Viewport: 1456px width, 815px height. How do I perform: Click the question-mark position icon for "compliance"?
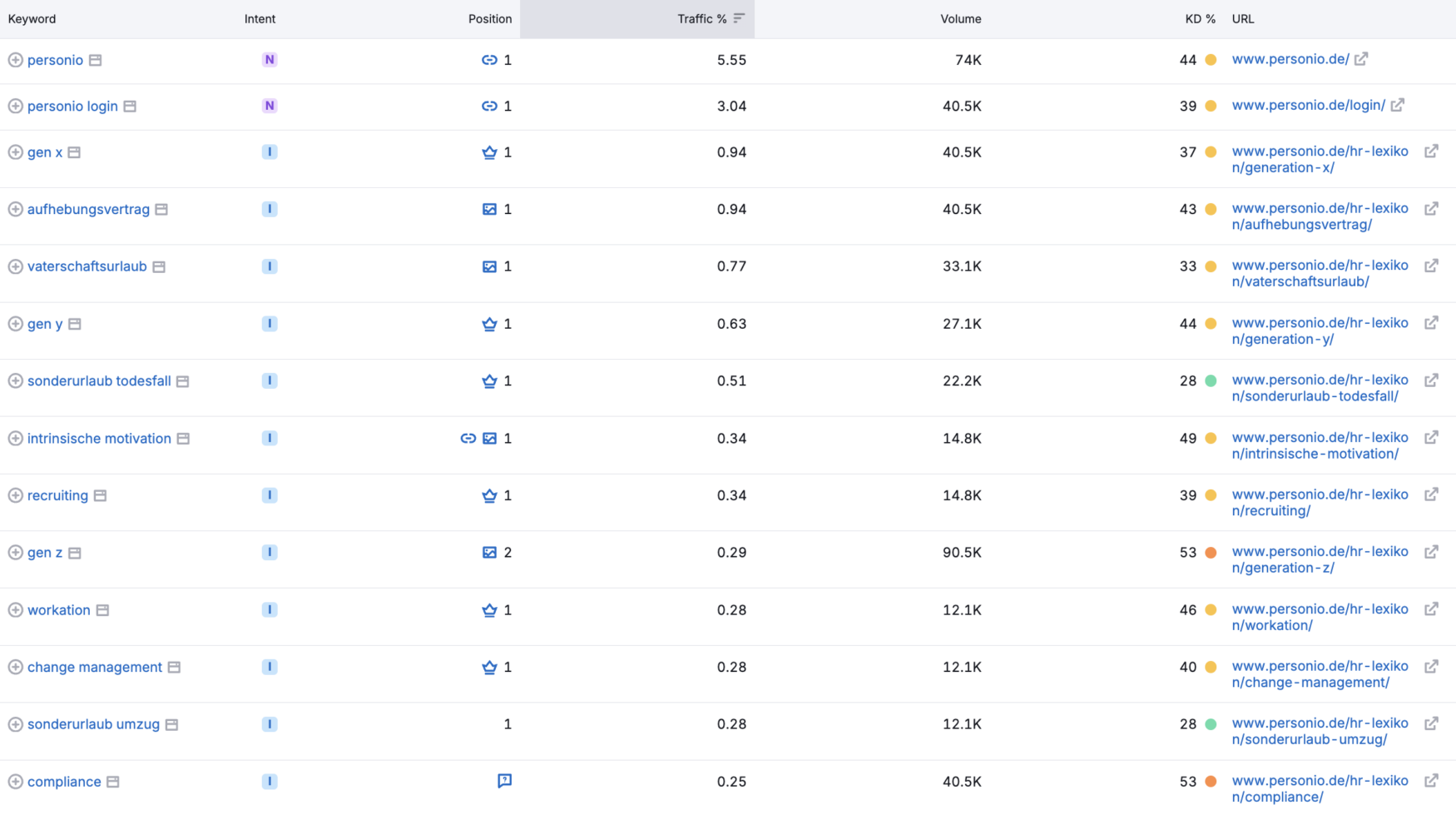(x=504, y=781)
